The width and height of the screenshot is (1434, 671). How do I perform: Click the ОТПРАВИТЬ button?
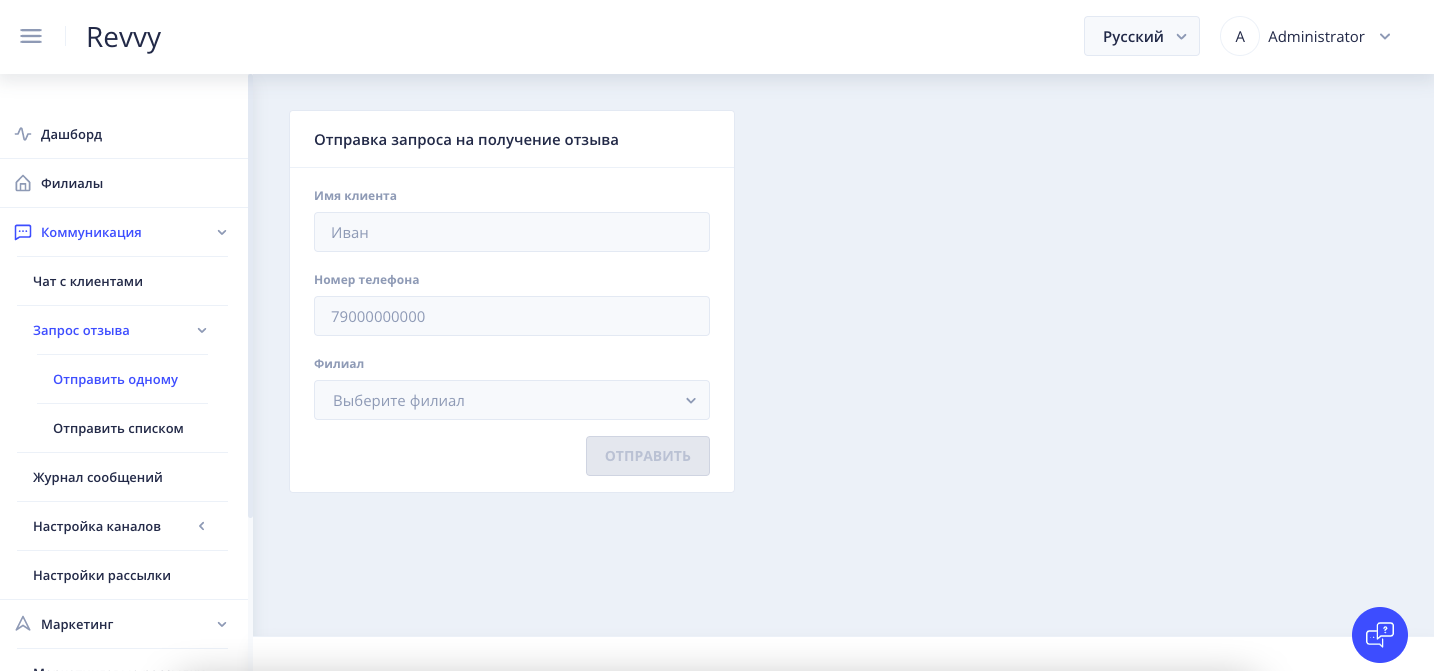pos(648,456)
